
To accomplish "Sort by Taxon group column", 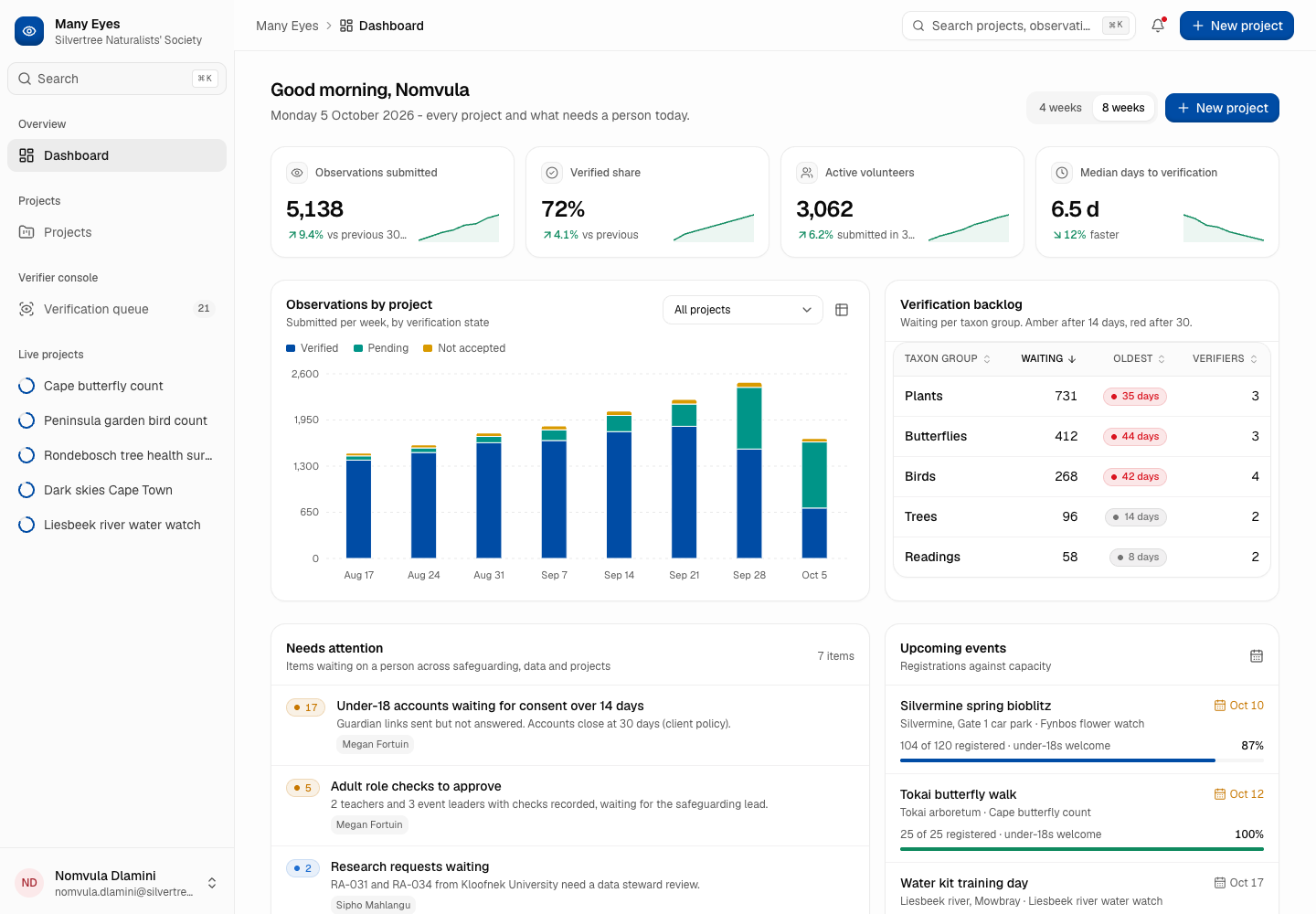I will point(948,359).
